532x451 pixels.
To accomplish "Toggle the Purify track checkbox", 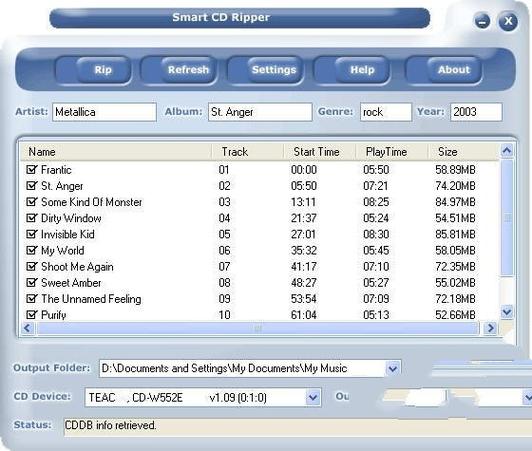I will 31,315.
